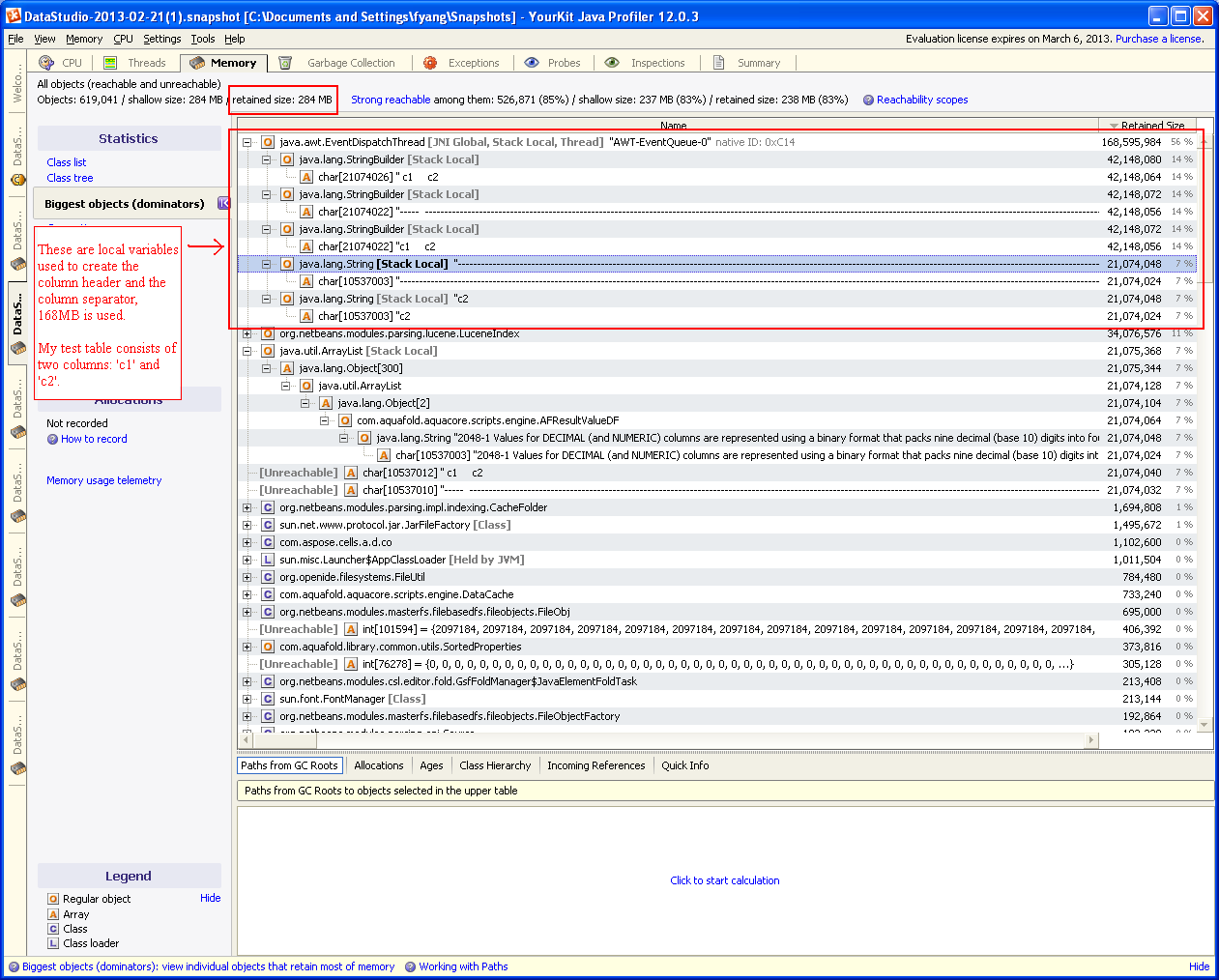Switch to the Ages tab
The height and width of the screenshot is (980, 1219).
[431, 765]
